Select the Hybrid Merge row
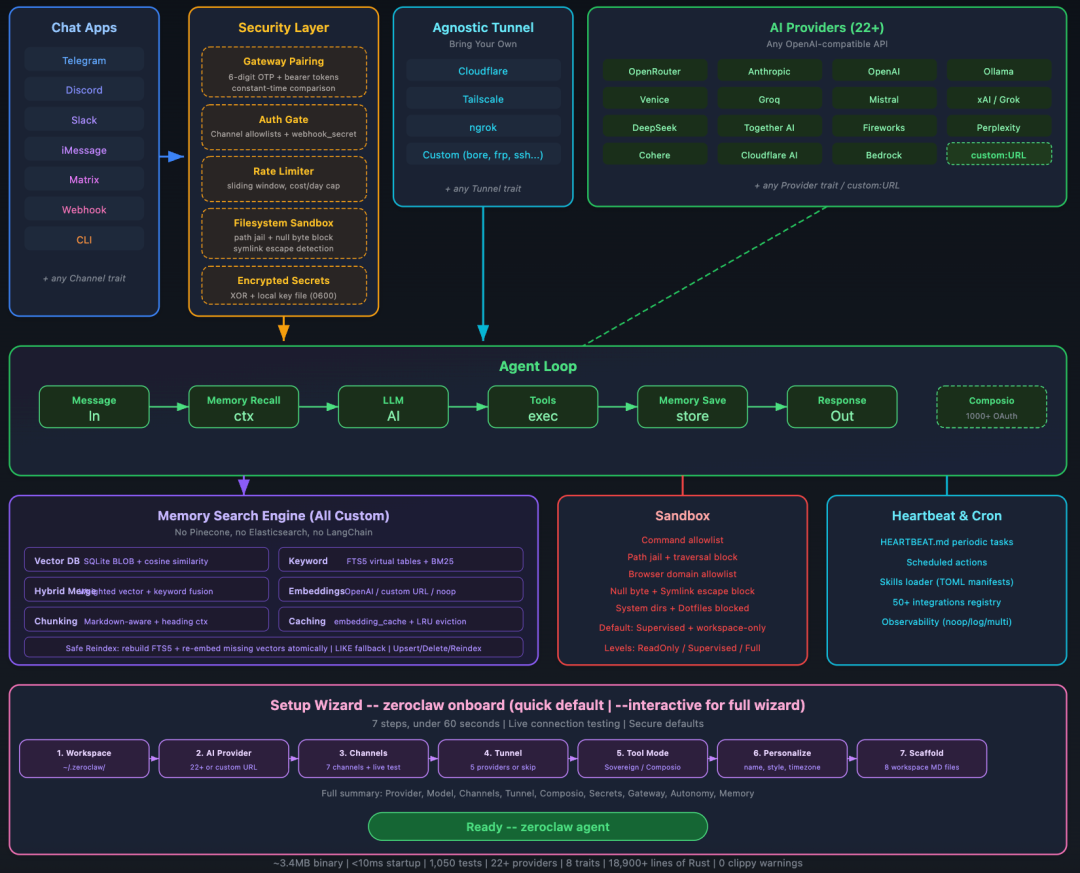 (x=147, y=590)
